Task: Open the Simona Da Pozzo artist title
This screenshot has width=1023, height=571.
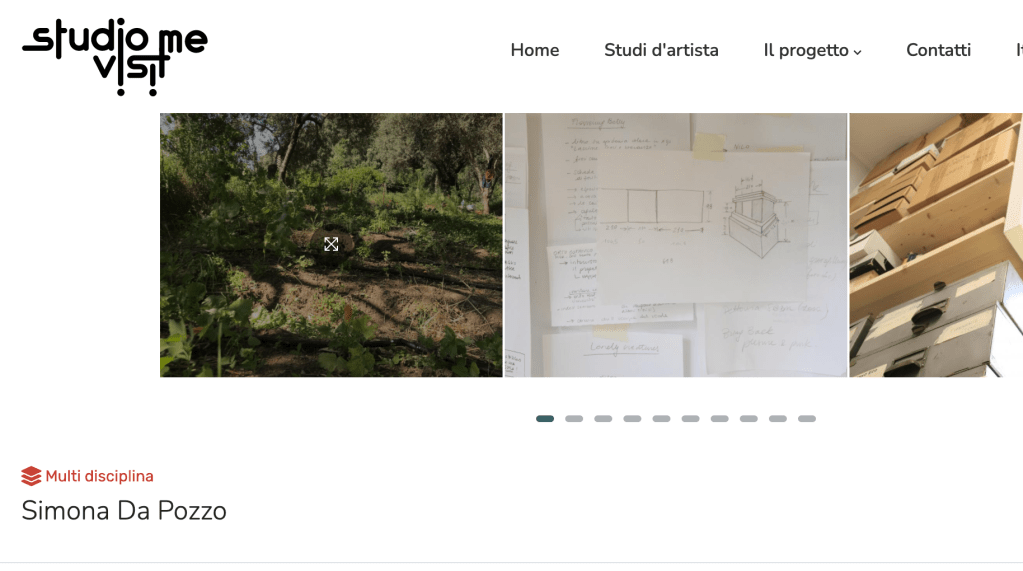Action: click(x=124, y=511)
